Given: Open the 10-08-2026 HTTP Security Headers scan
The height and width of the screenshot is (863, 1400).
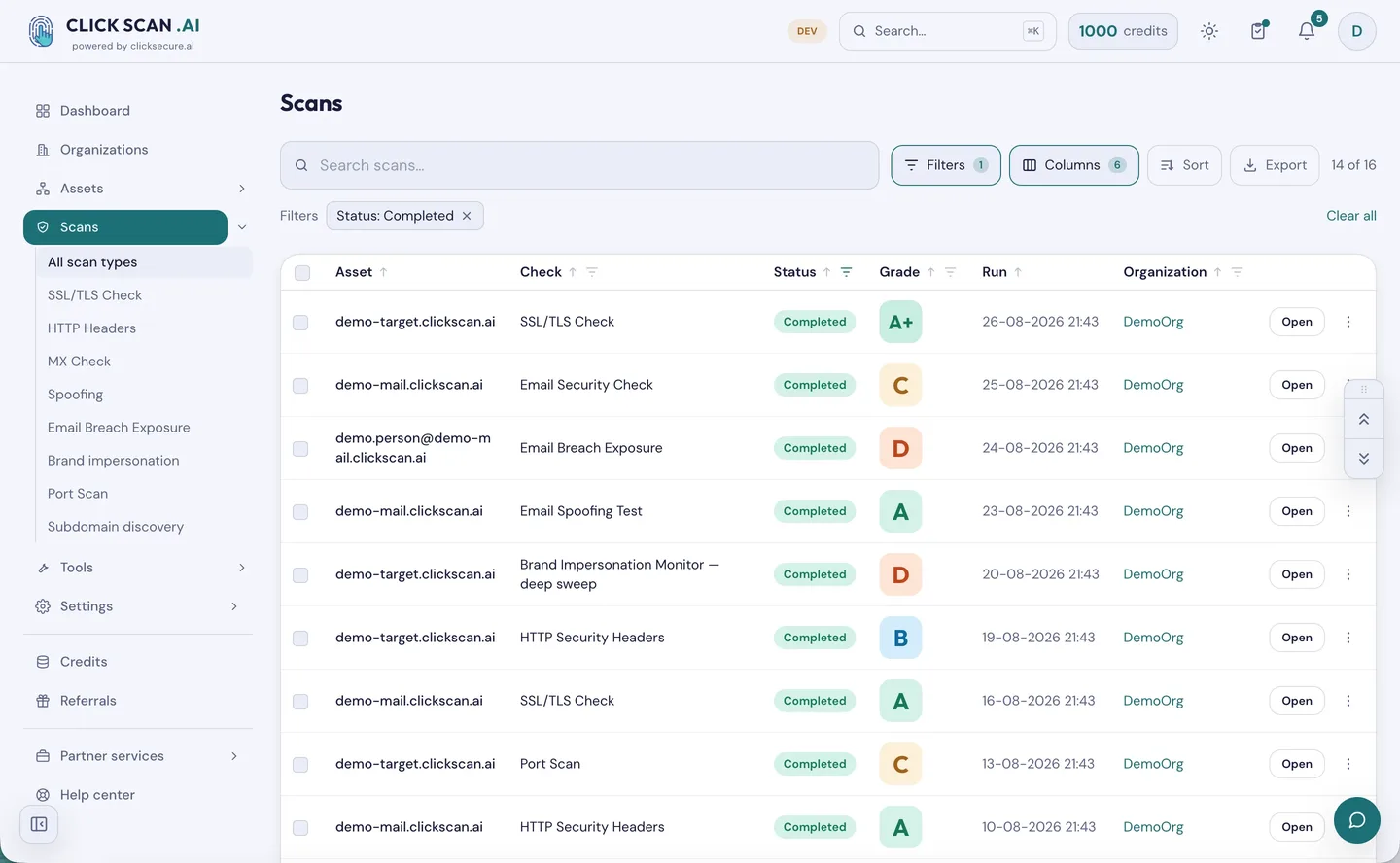Looking at the screenshot, I should (x=1297, y=827).
